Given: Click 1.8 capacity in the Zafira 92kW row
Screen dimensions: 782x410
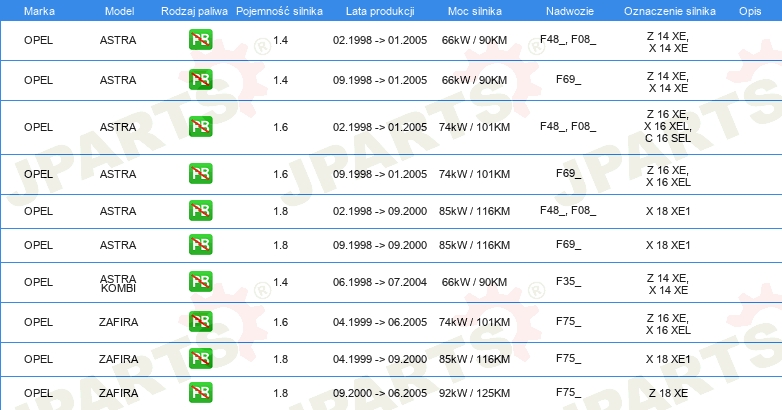Looking at the screenshot, I should pos(280,393).
